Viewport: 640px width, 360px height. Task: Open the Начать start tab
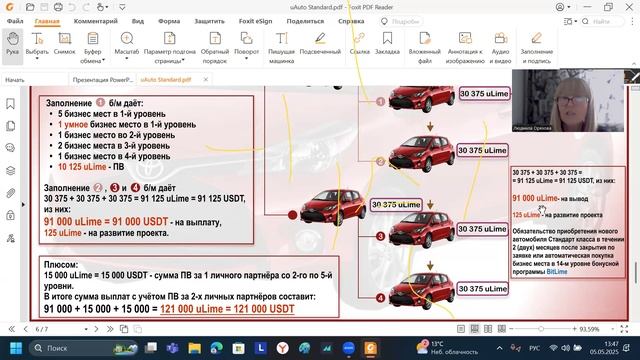click(15, 80)
